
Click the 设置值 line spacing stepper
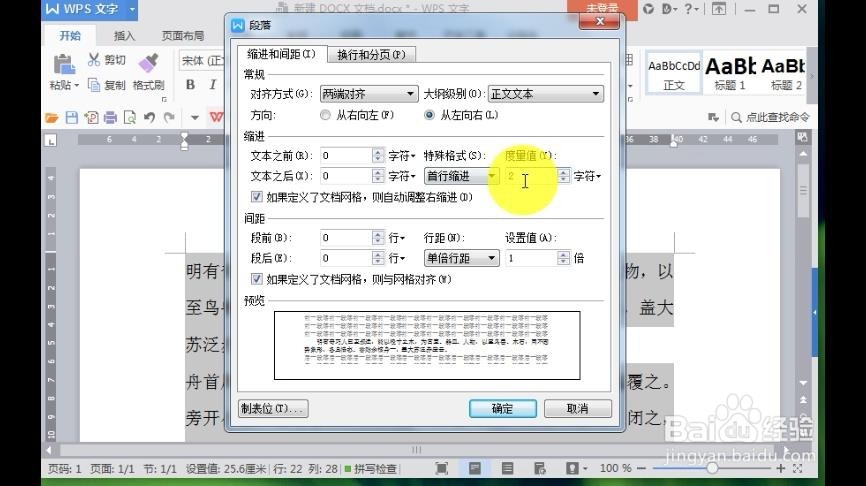[x=563, y=258]
